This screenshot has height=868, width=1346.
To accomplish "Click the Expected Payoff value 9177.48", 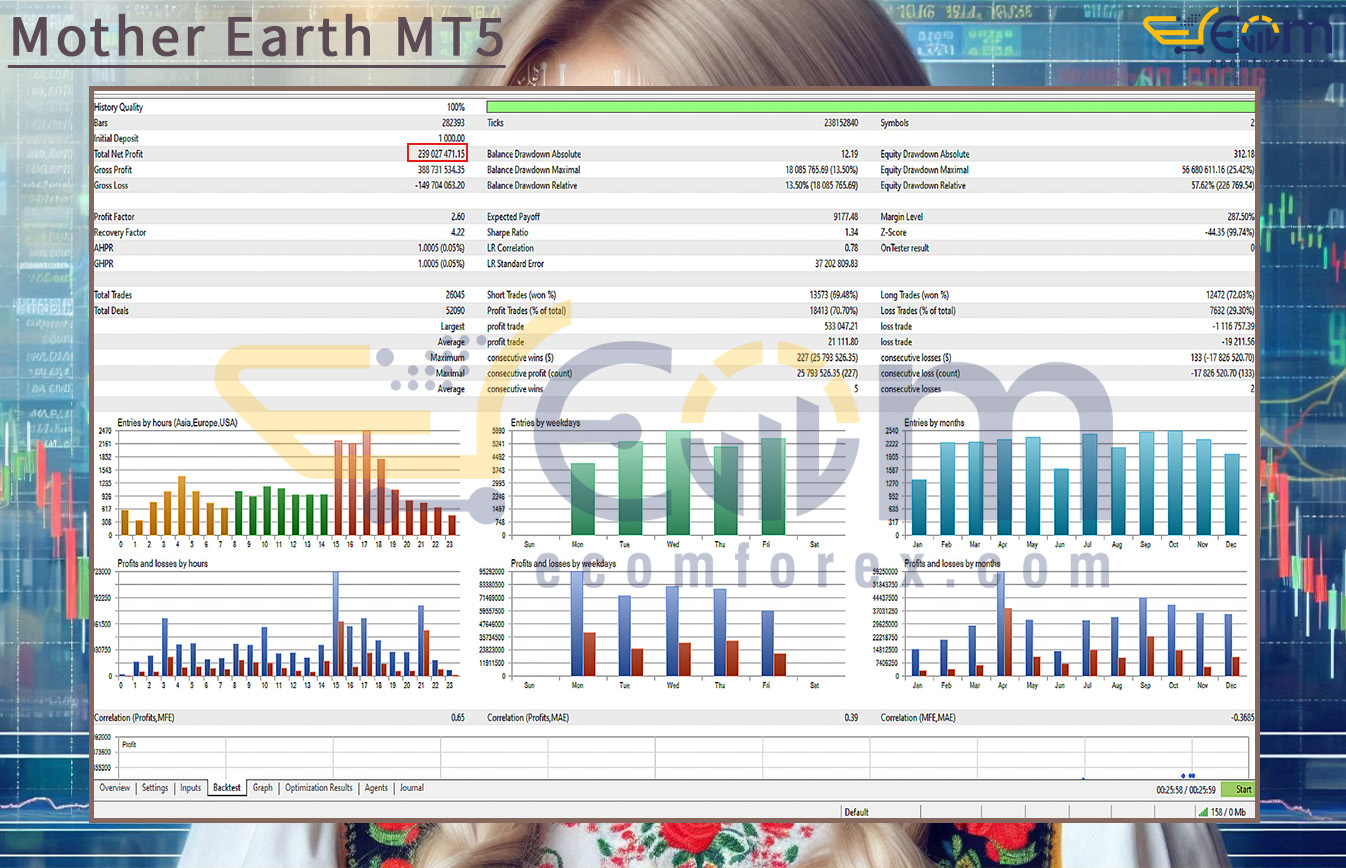I will click(844, 216).
